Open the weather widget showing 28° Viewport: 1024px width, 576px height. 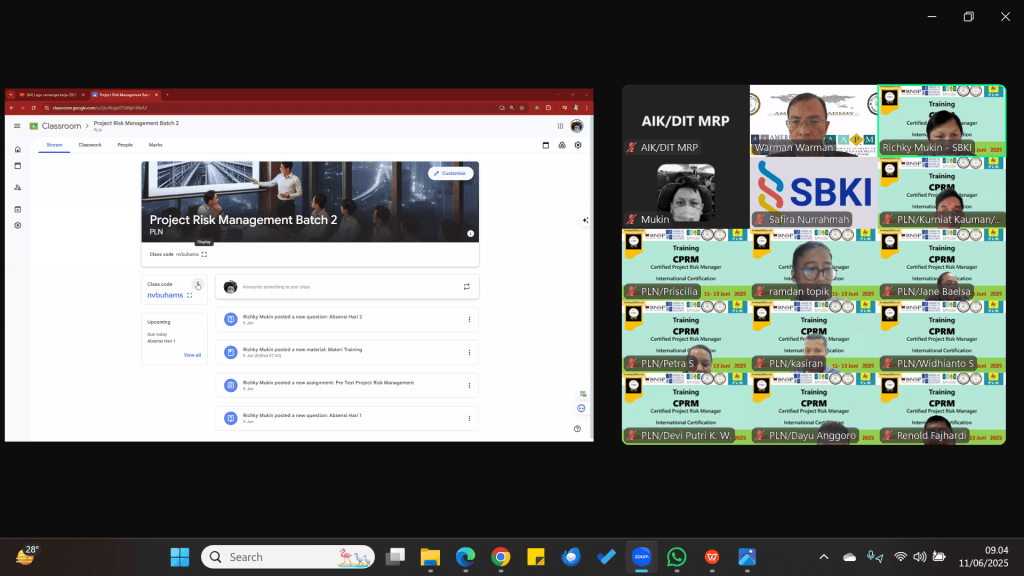point(27,556)
